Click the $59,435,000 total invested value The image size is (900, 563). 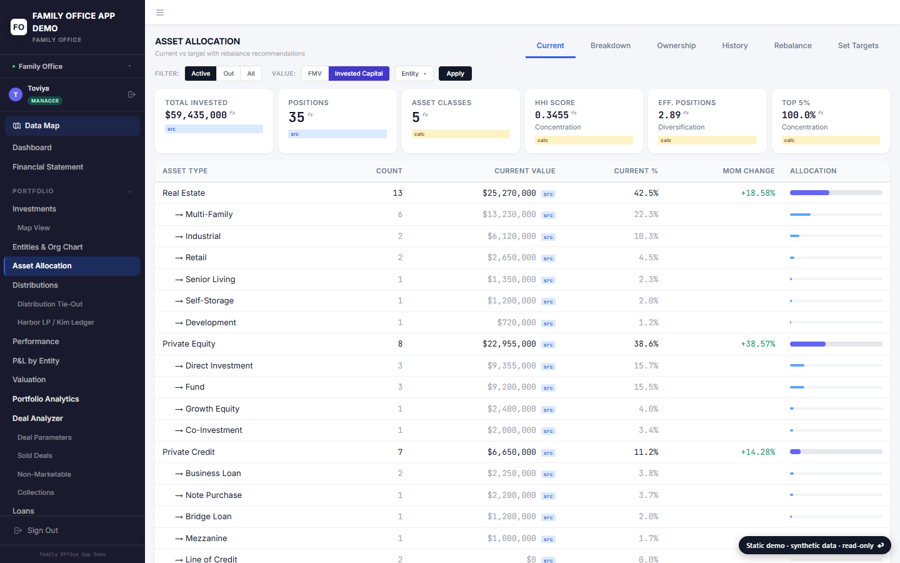tap(196, 115)
